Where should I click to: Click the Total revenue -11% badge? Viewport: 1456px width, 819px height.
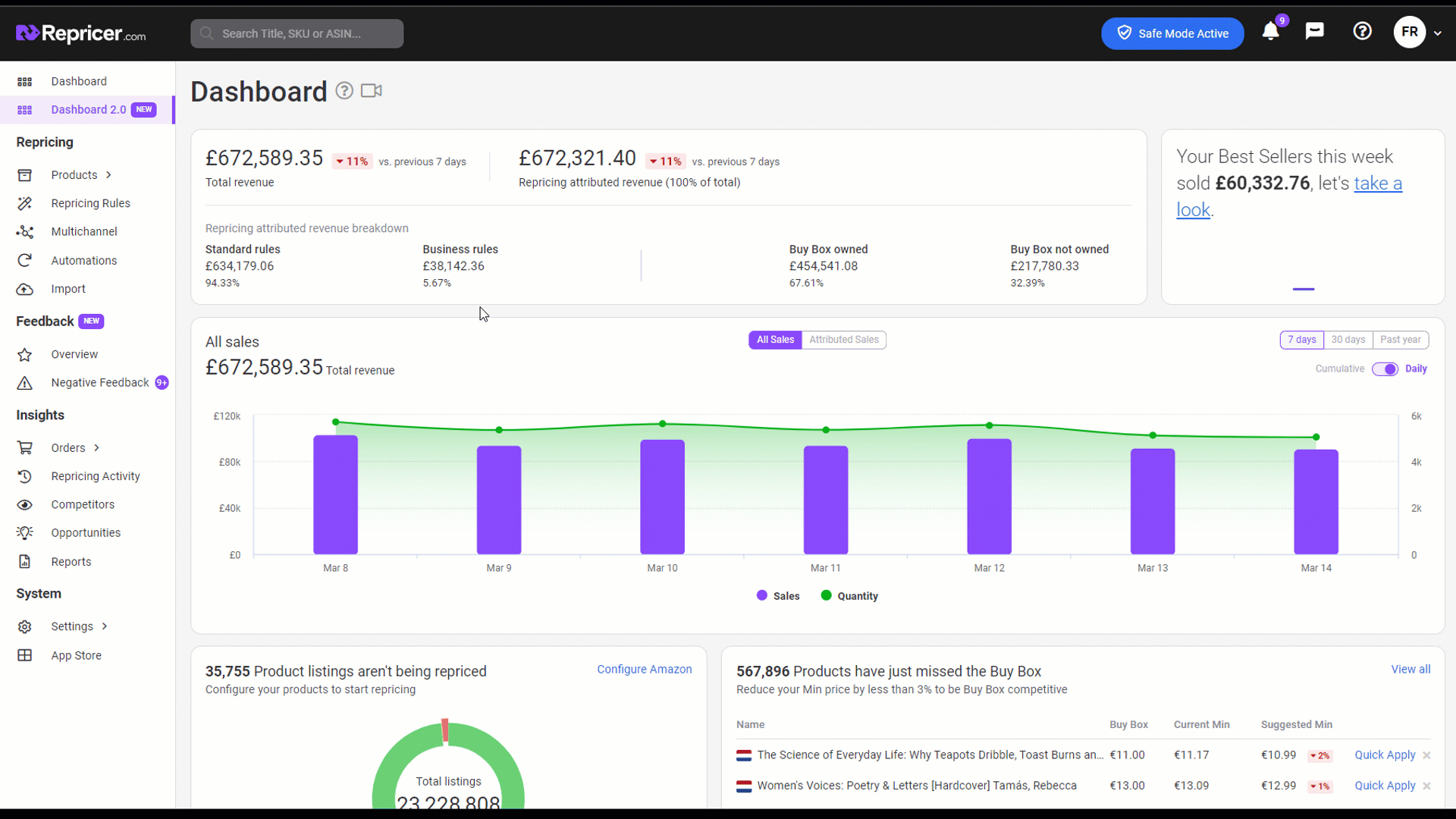pyautogui.click(x=352, y=162)
